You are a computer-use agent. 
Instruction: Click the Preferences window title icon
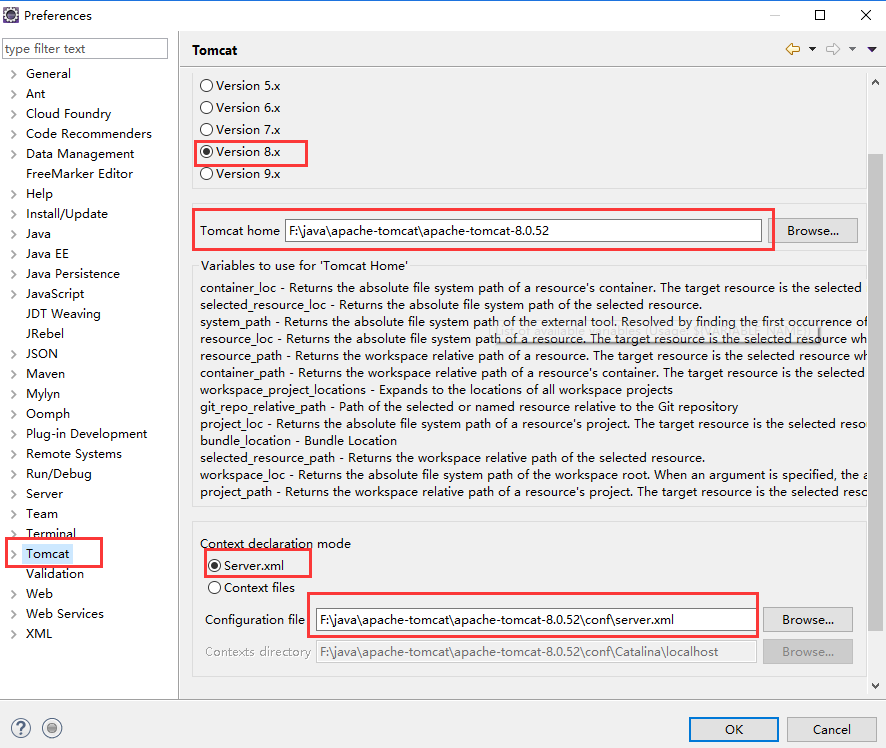click(x=11, y=15)
